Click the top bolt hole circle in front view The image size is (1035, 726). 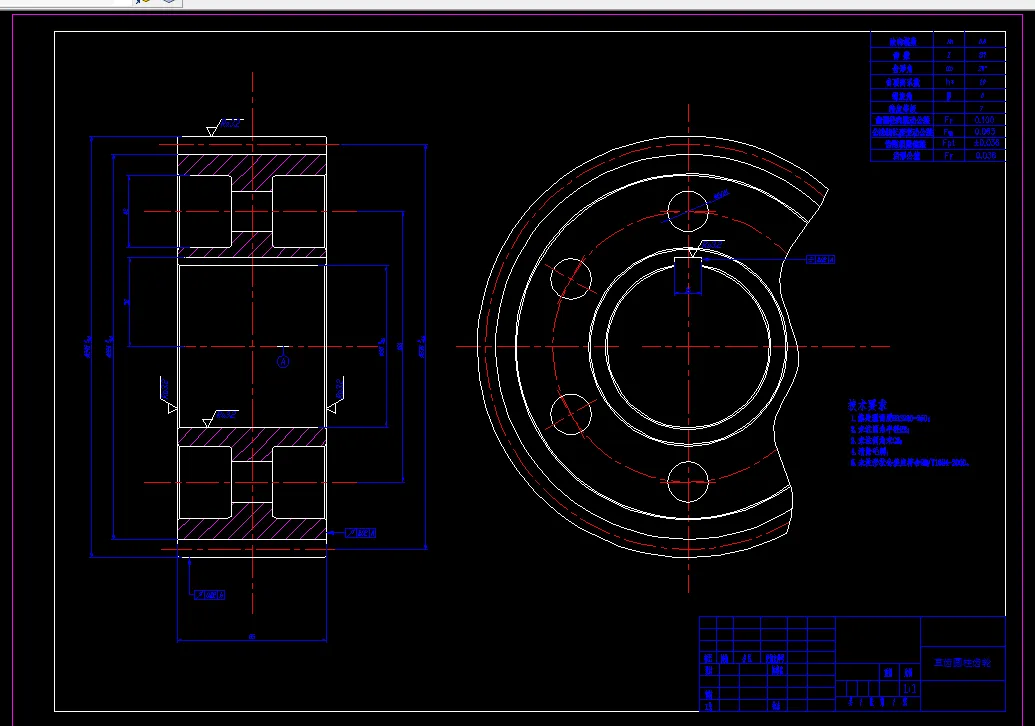(x=688, y=211)
